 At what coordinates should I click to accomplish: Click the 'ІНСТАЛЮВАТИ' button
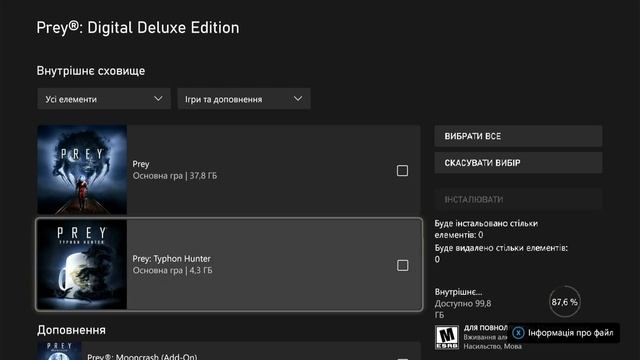(518, 199)
